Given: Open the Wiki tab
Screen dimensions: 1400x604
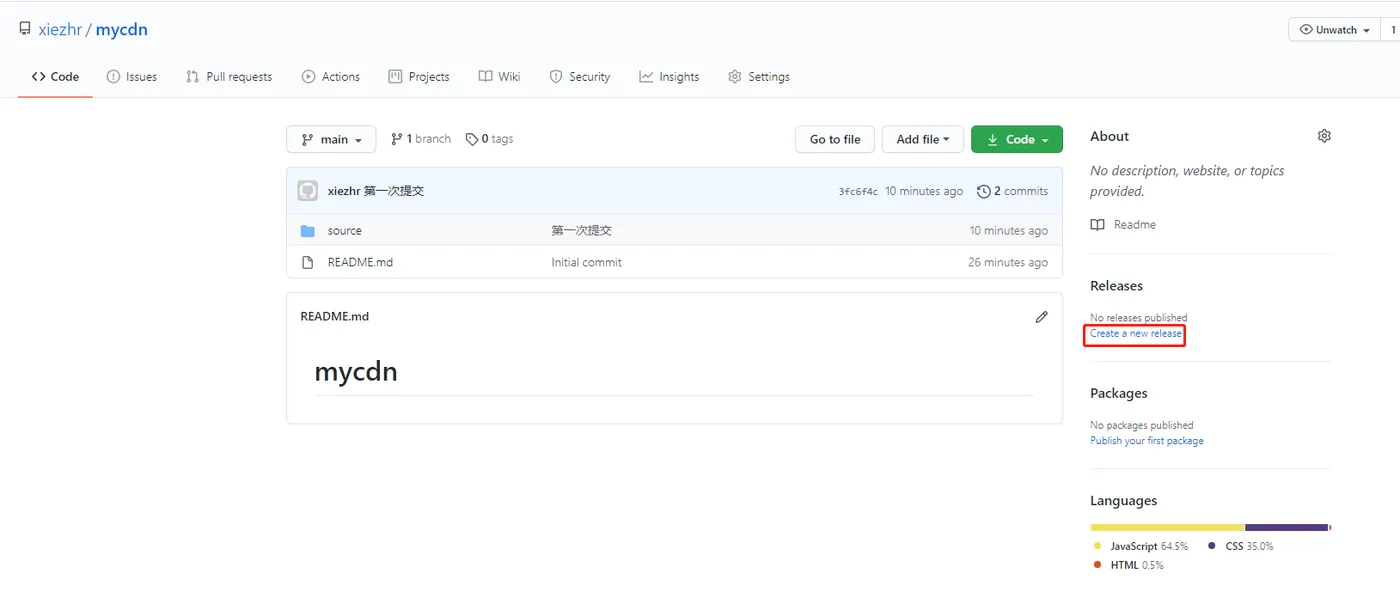Looking at the screenshot, I should coord(499,76).
